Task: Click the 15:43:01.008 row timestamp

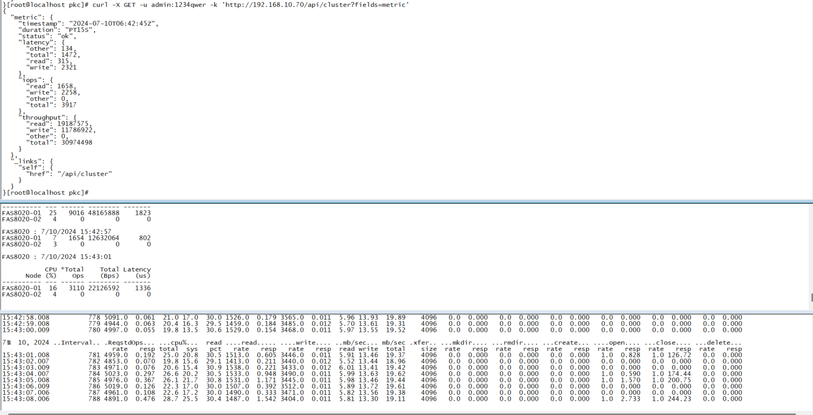Action: click(x=26, y=355)
